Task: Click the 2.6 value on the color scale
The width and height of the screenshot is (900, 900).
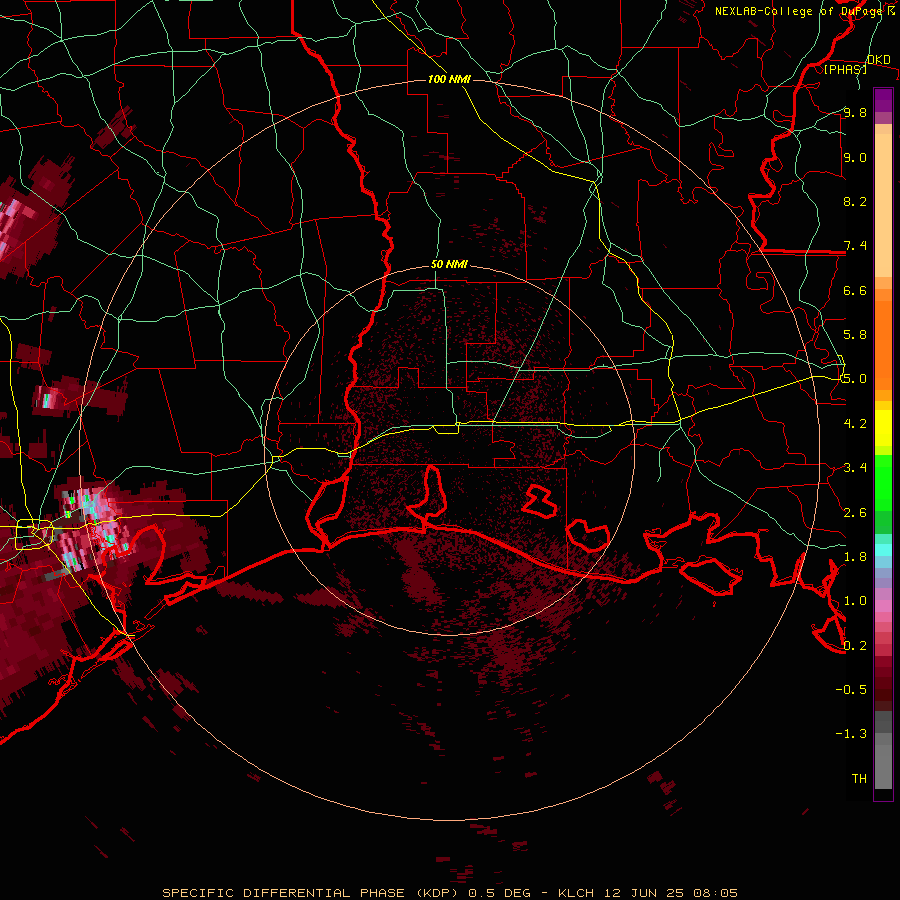Action: (855, 512)
